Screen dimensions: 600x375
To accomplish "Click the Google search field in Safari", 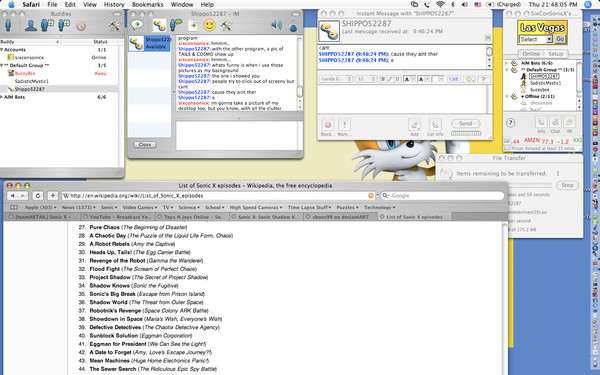I will coord(442,196).
